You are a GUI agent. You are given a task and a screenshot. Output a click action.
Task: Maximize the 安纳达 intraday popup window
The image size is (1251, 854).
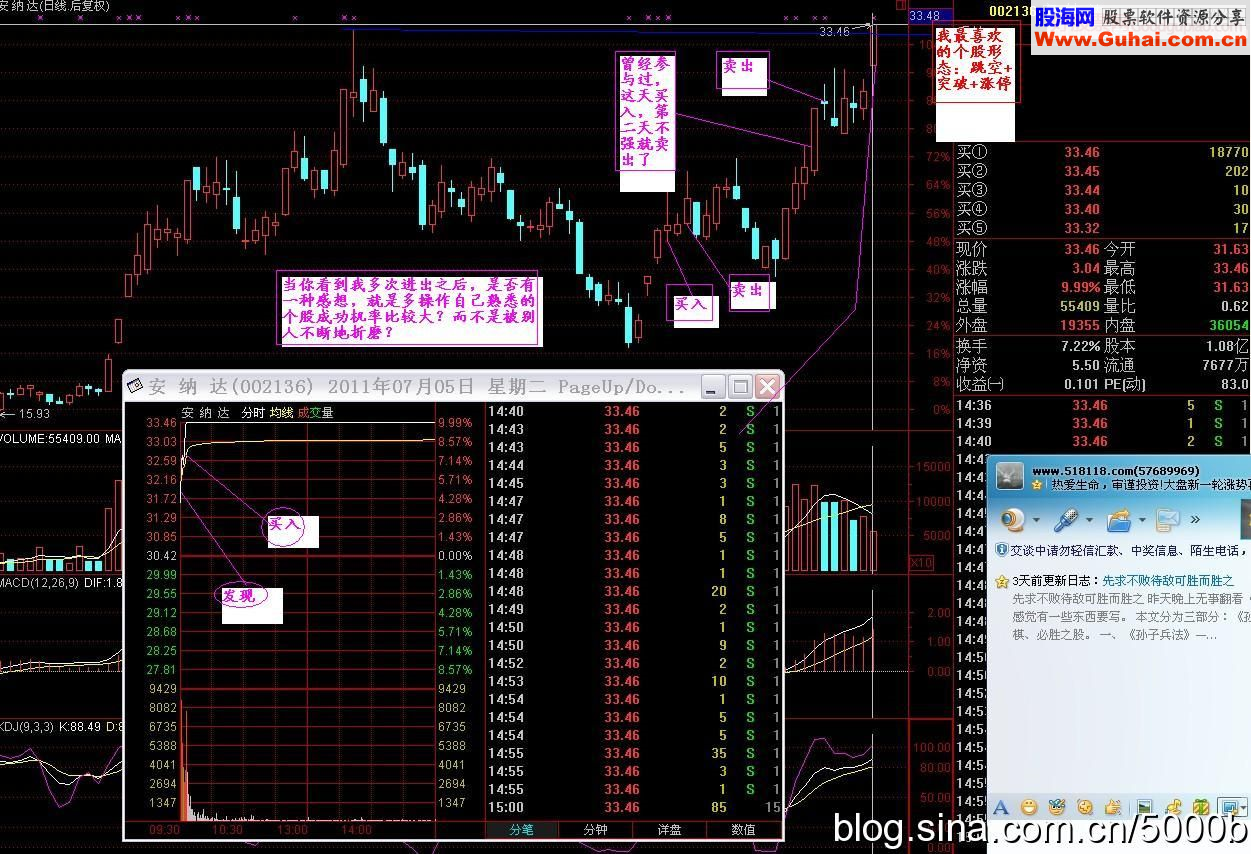[x=740, y=387]
